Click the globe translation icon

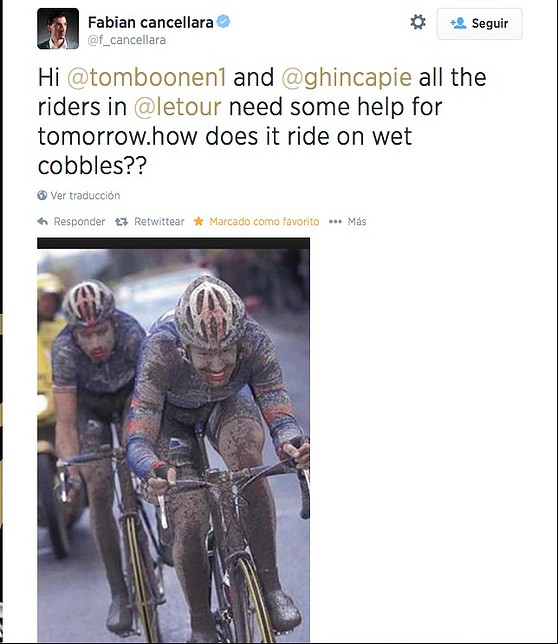42,196
